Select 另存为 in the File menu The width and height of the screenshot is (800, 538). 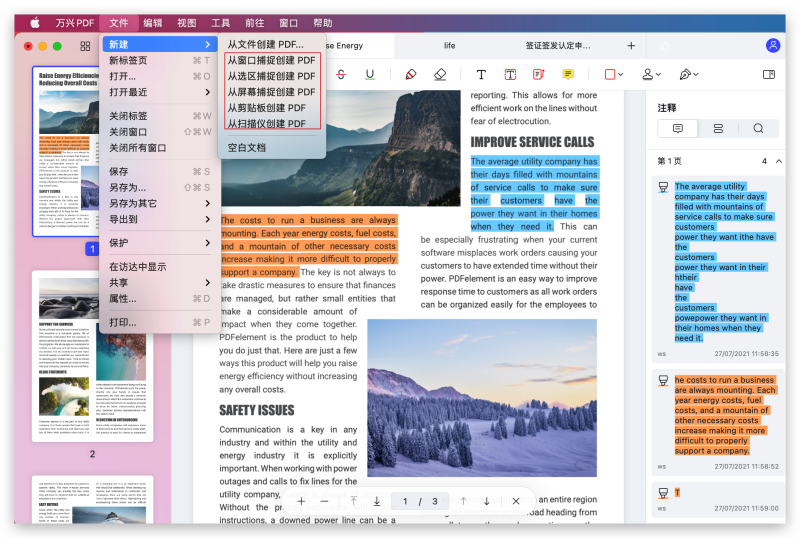pyautogui.click(x=128, y=187)
